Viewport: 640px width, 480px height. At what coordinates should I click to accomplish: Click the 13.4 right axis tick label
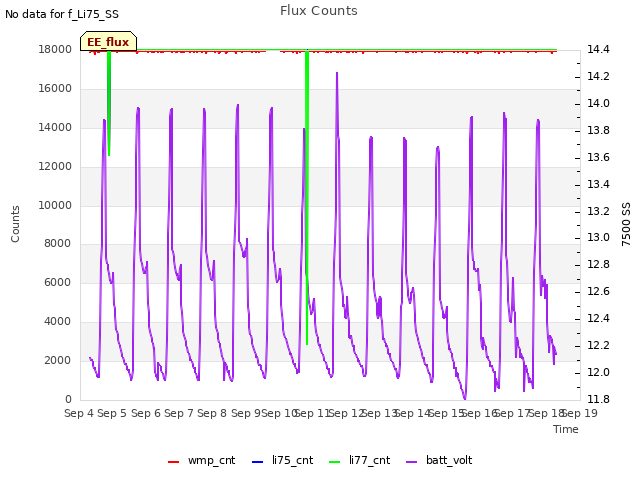[x=598, y=184]
